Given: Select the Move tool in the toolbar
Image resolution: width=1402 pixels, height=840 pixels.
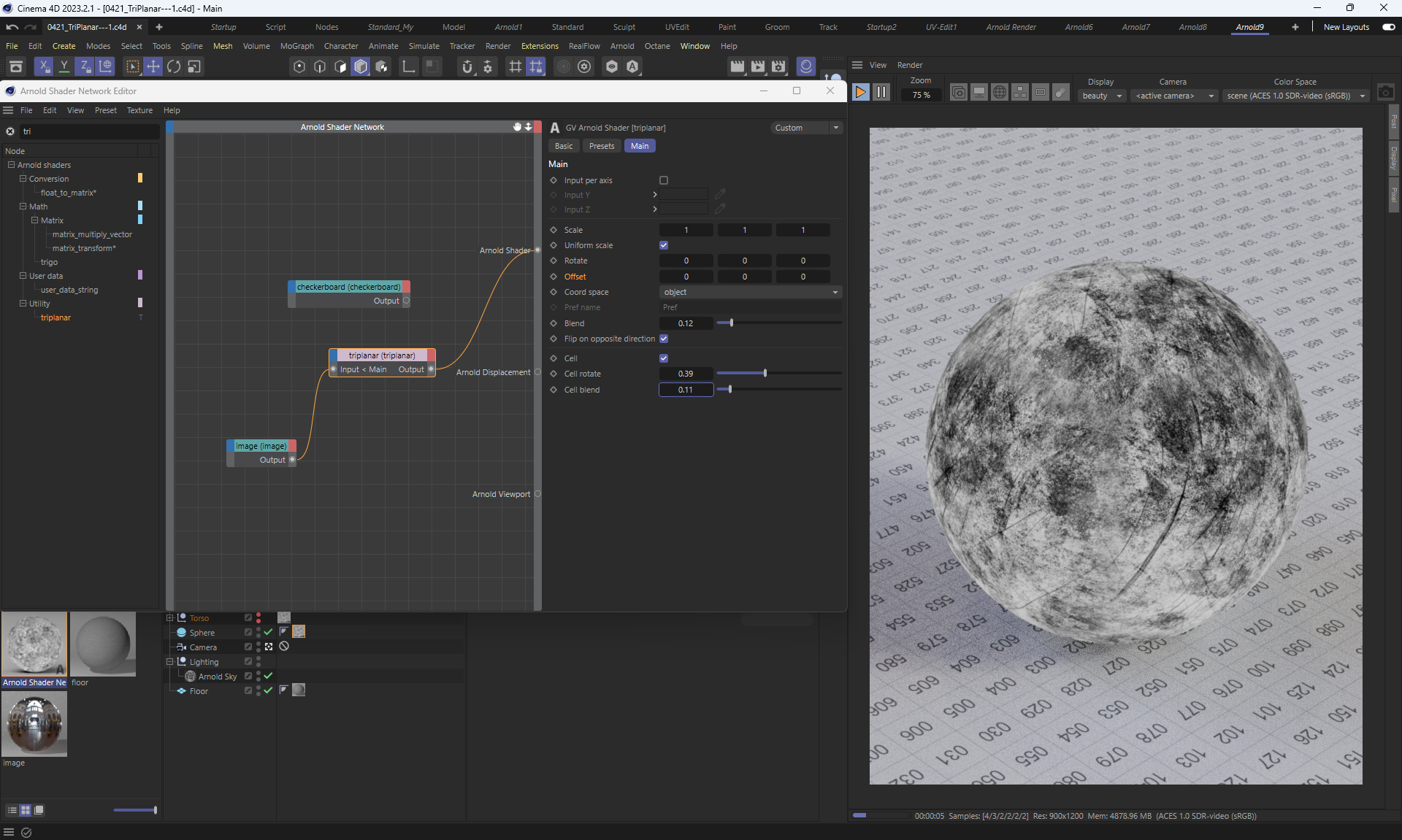Looking at the screenshot, I should (x=153, y=66).
